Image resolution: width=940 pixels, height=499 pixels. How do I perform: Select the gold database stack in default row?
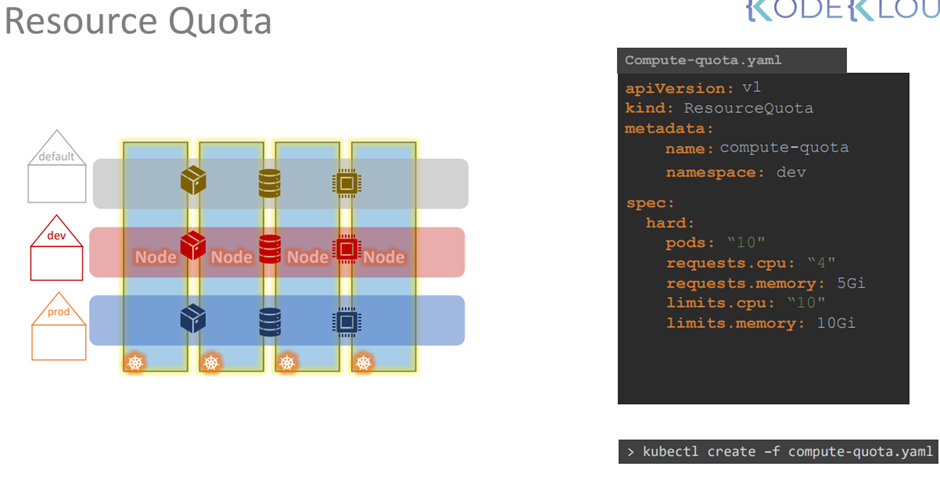pos(270,184)
